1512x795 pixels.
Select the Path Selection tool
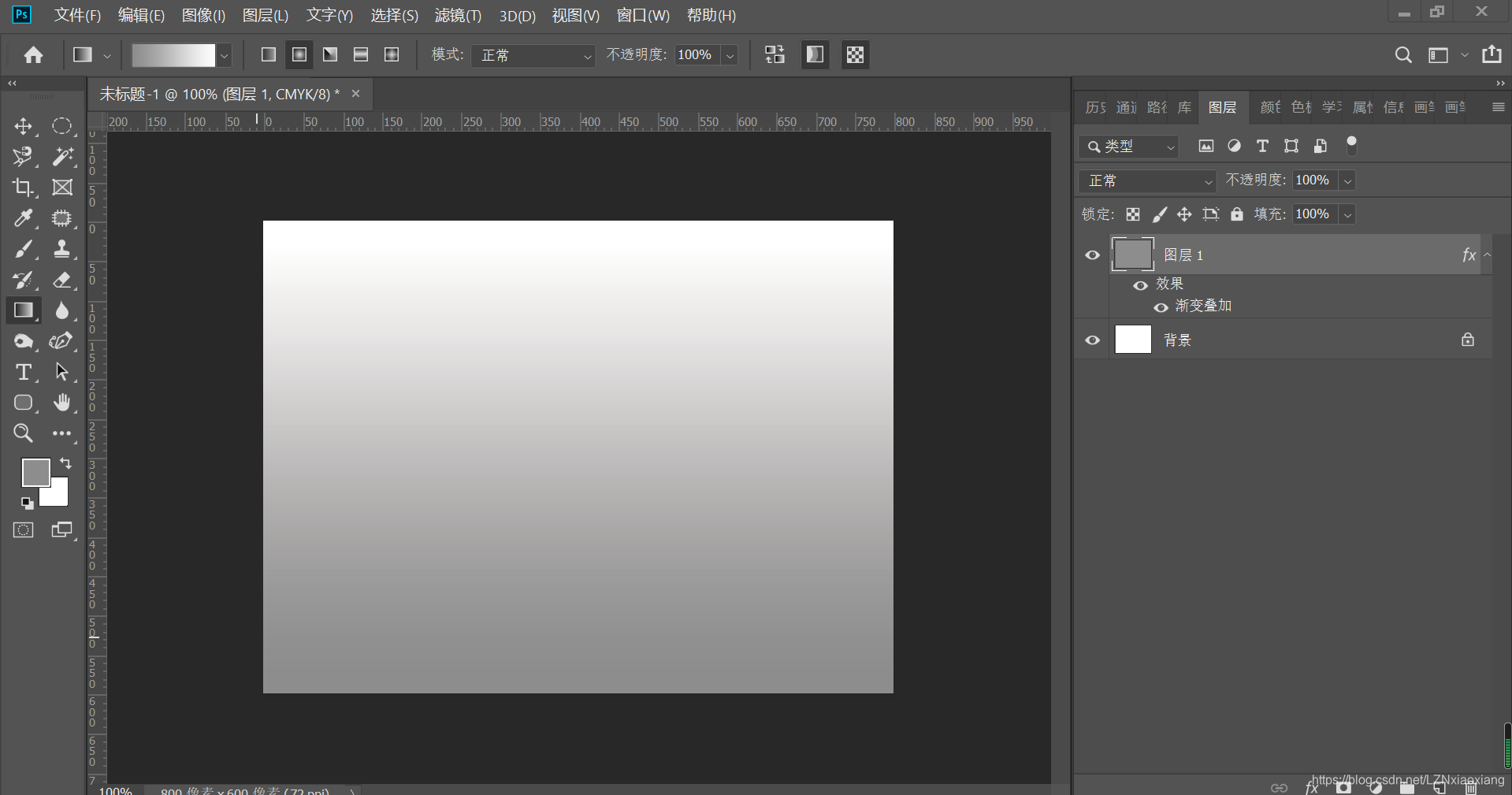[62, 372]
